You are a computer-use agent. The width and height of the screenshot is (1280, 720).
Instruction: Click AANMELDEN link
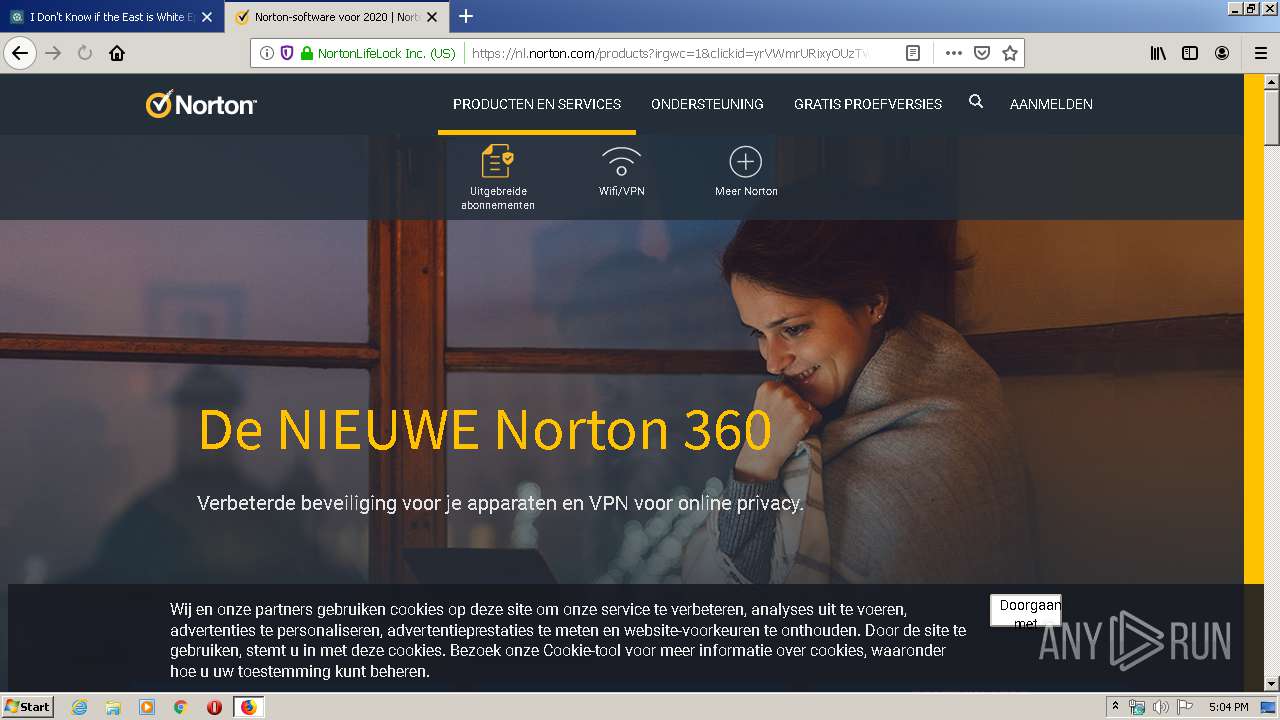pyautogui.click(x=1051, y=104)
